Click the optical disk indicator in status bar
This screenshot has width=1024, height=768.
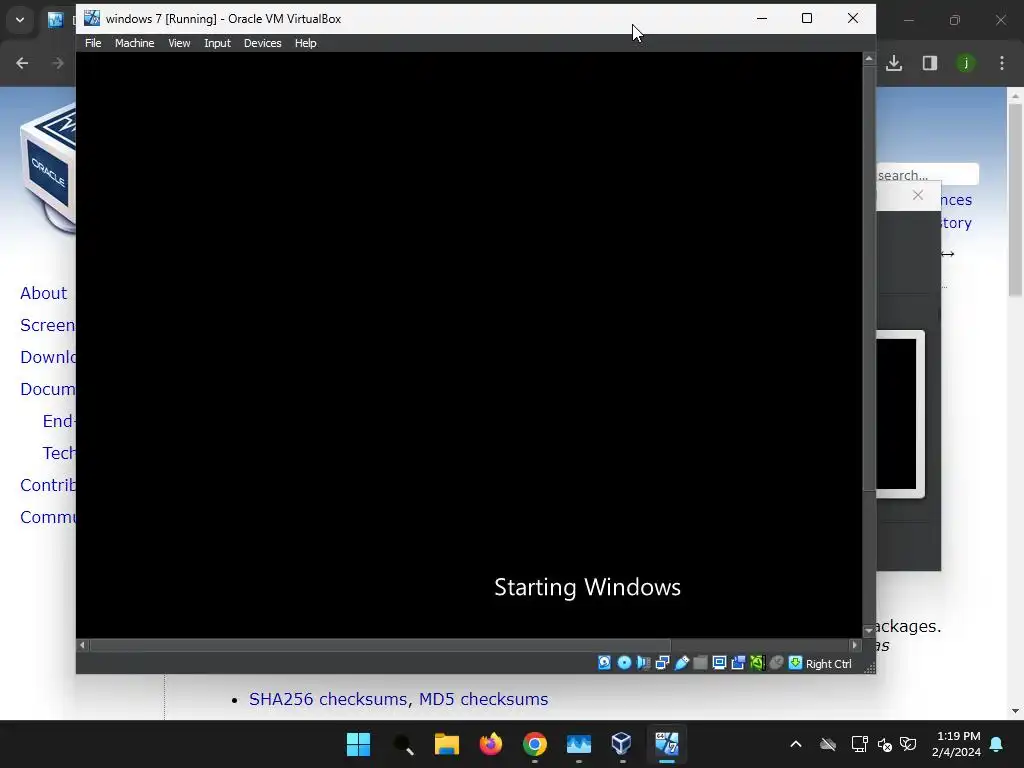624,663
